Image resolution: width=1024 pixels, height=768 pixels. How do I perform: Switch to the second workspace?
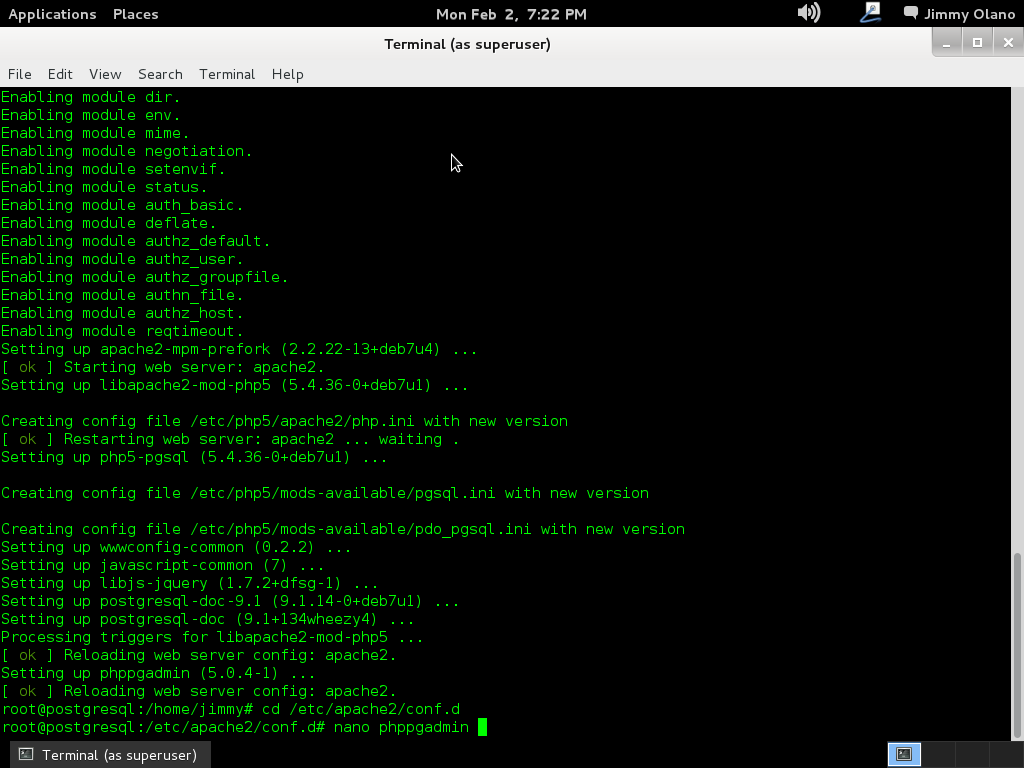(937, 754)
